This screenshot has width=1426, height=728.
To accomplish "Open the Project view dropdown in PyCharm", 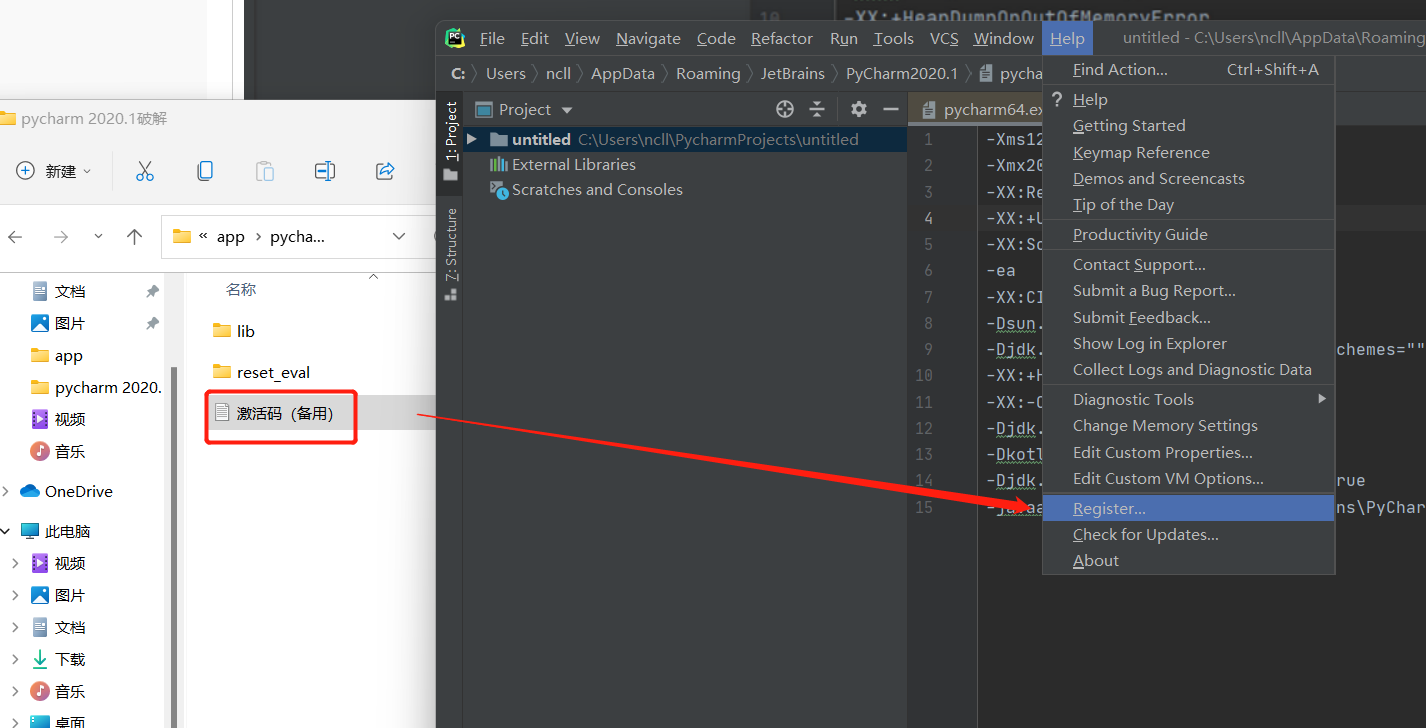I will [567, 110].
